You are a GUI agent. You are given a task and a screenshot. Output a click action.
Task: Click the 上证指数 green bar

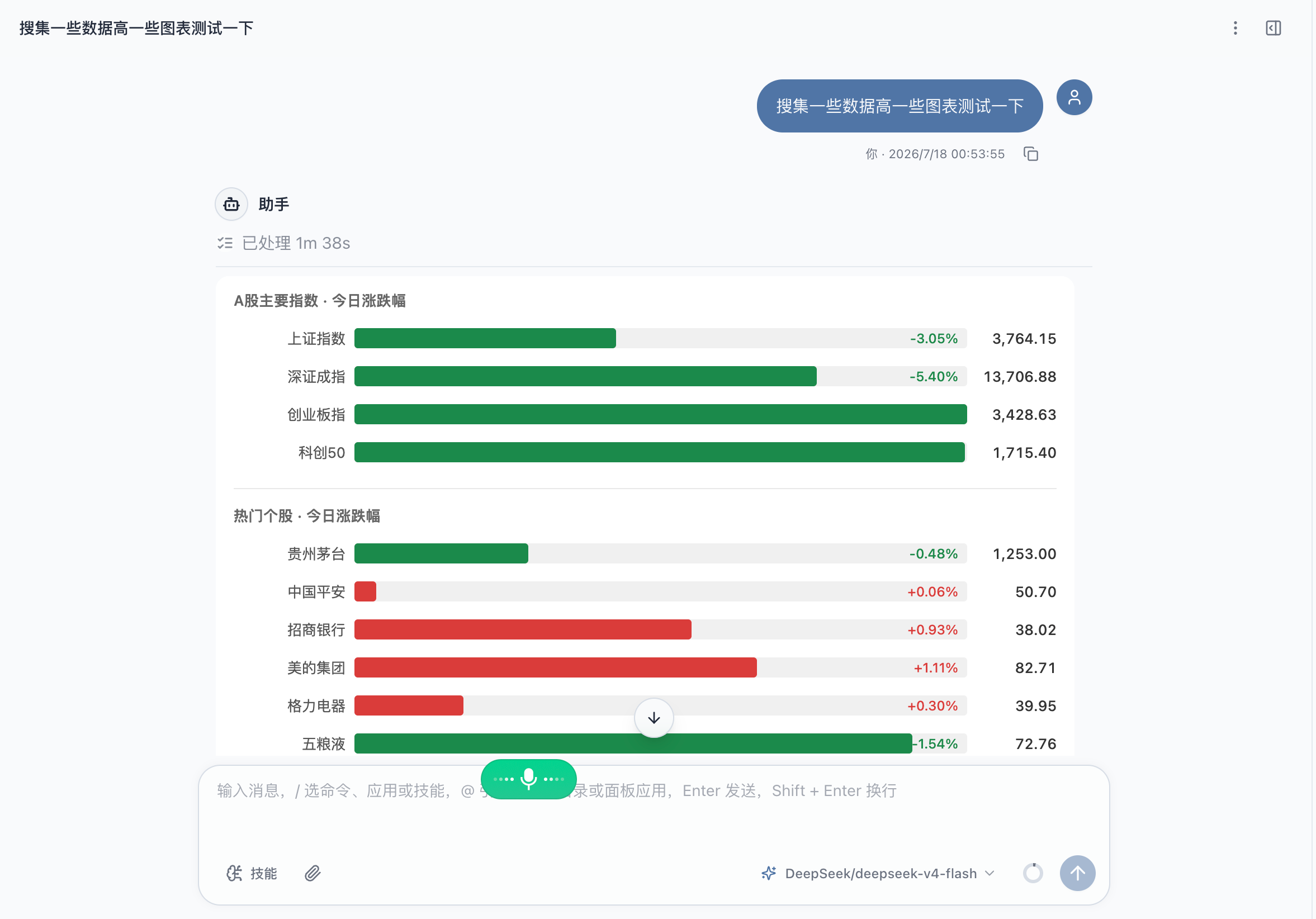coord(485,338)
